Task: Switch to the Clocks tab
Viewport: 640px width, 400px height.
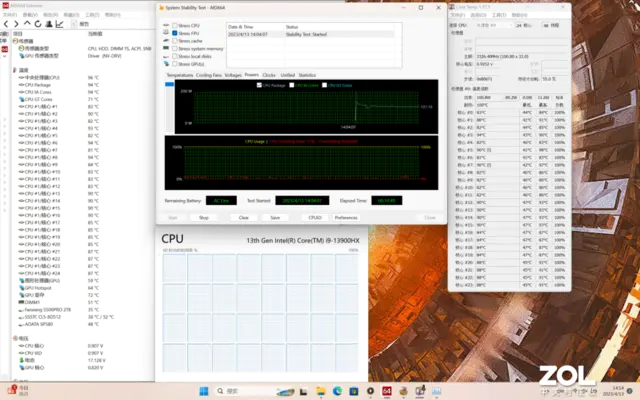Action: 269,75
